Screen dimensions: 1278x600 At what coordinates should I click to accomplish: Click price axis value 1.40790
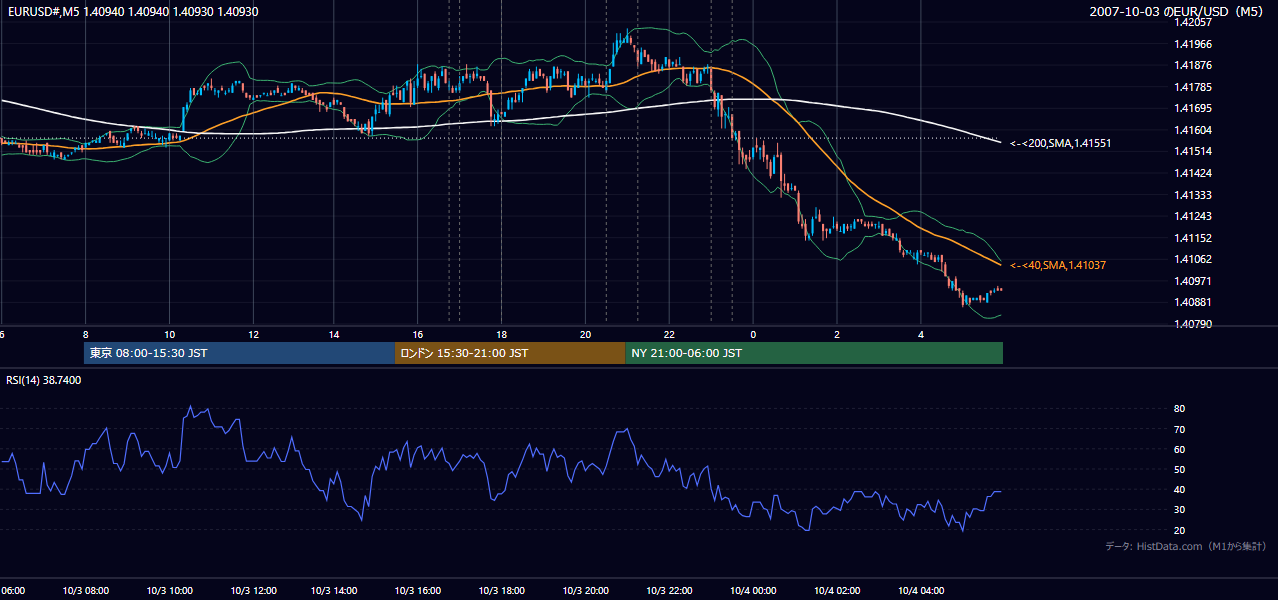(x=1193, y=324)
